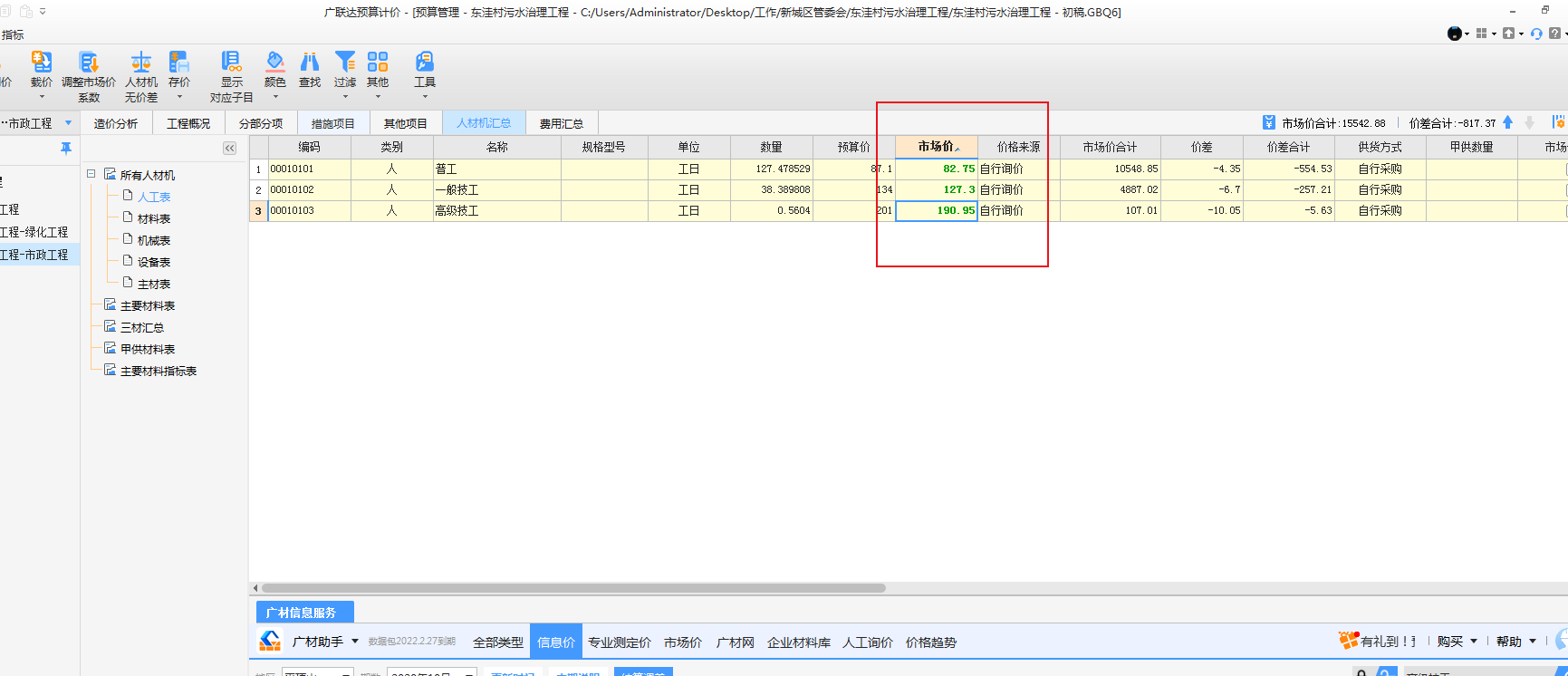Open the 工具 tools icon
Viewport: 1568px width, 676px height.
425,62
